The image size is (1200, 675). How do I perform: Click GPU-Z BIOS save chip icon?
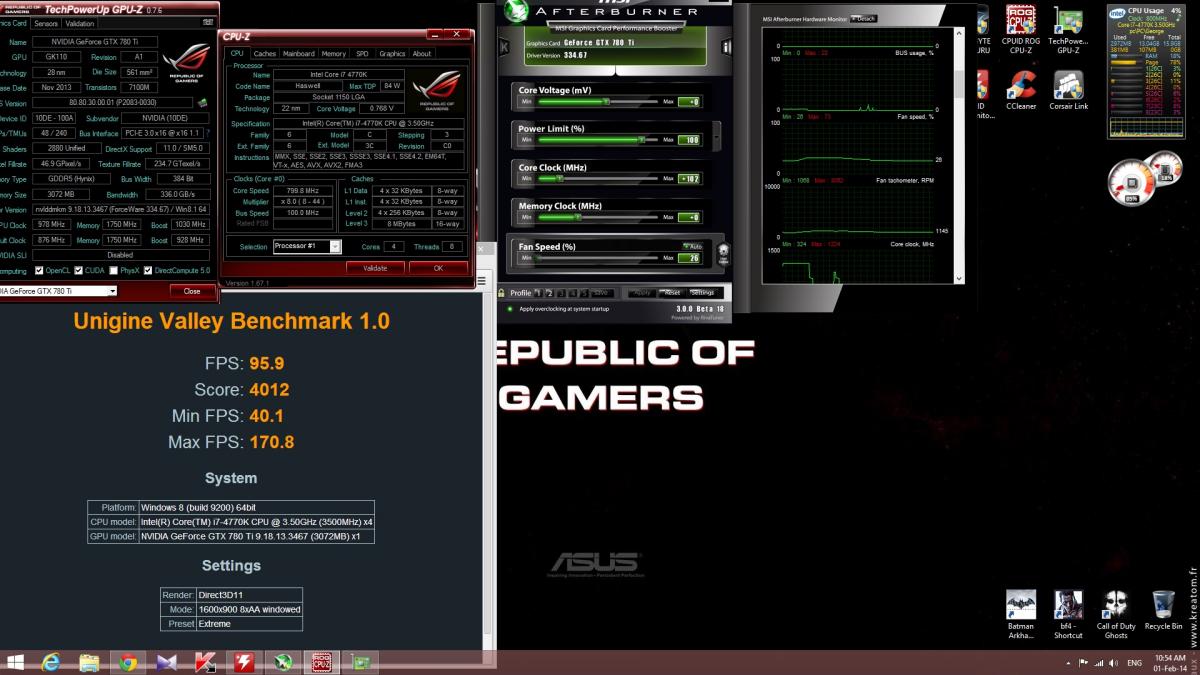click(x=203, y=102)
